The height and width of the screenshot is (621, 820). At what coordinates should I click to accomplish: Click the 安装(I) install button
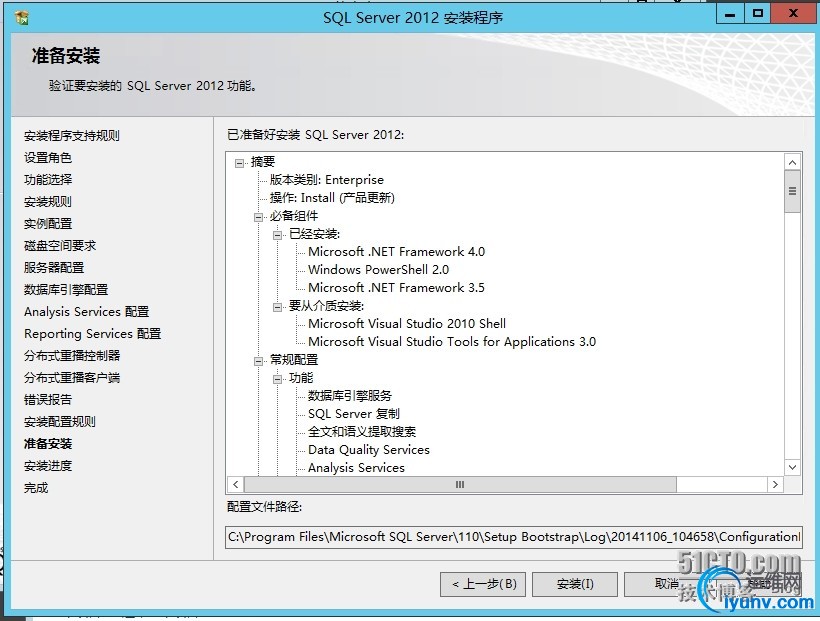pyautogui.click(x=575, y=584)
